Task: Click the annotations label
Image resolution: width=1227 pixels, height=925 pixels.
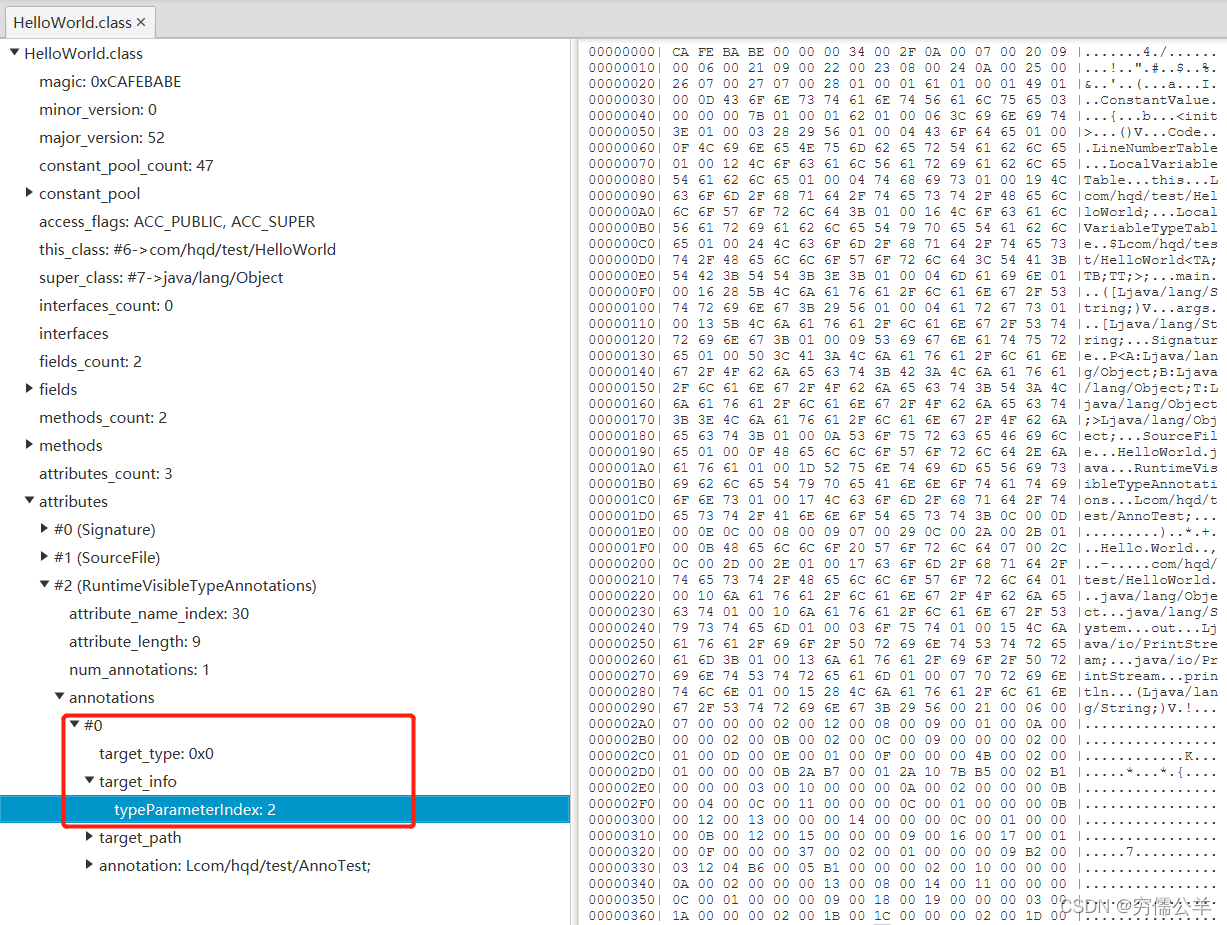Action: click(112, 697)
